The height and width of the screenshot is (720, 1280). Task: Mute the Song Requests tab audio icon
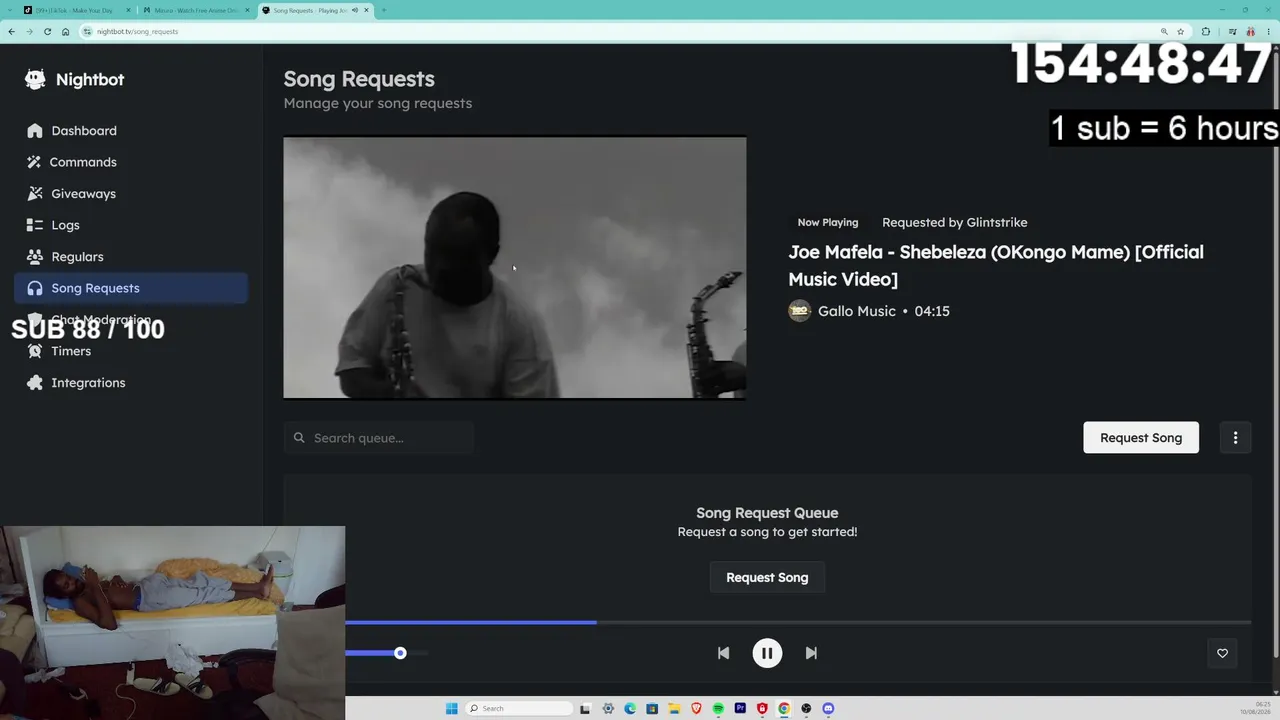coord(354,10)
